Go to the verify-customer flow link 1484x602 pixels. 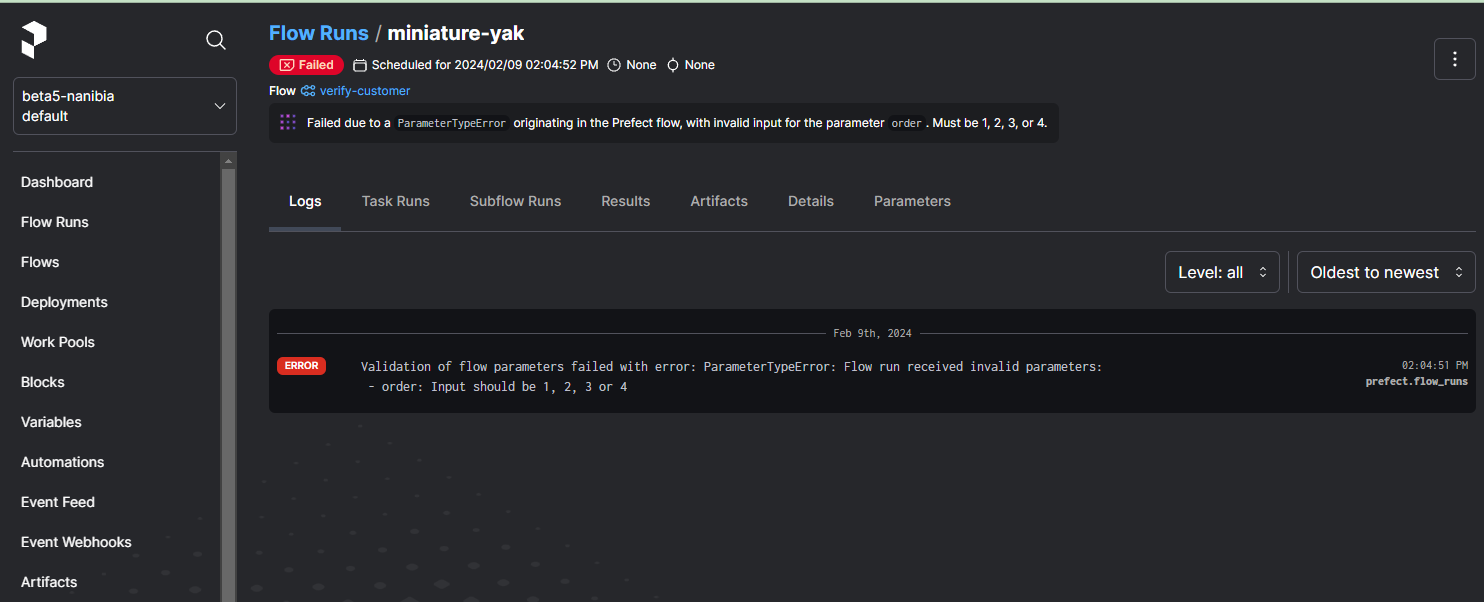pyautogui.click(x=365, y=91)
